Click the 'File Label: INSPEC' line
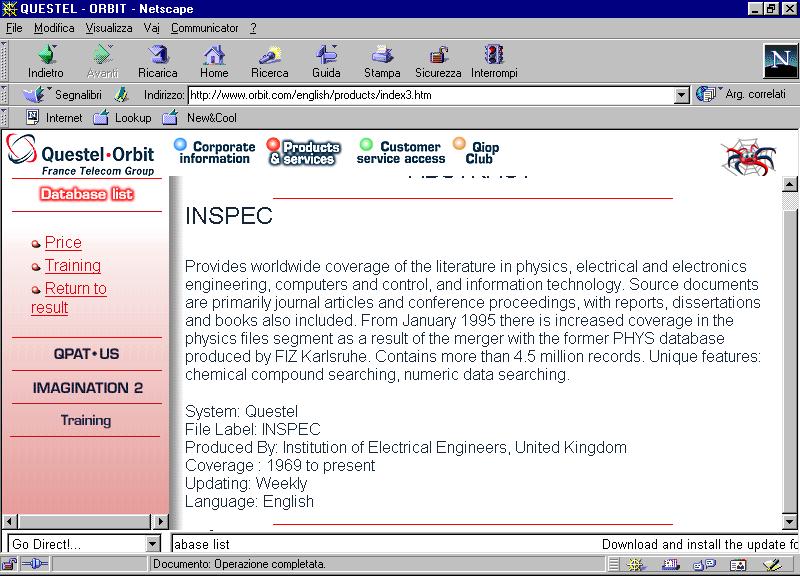 (x=253, y=429)
